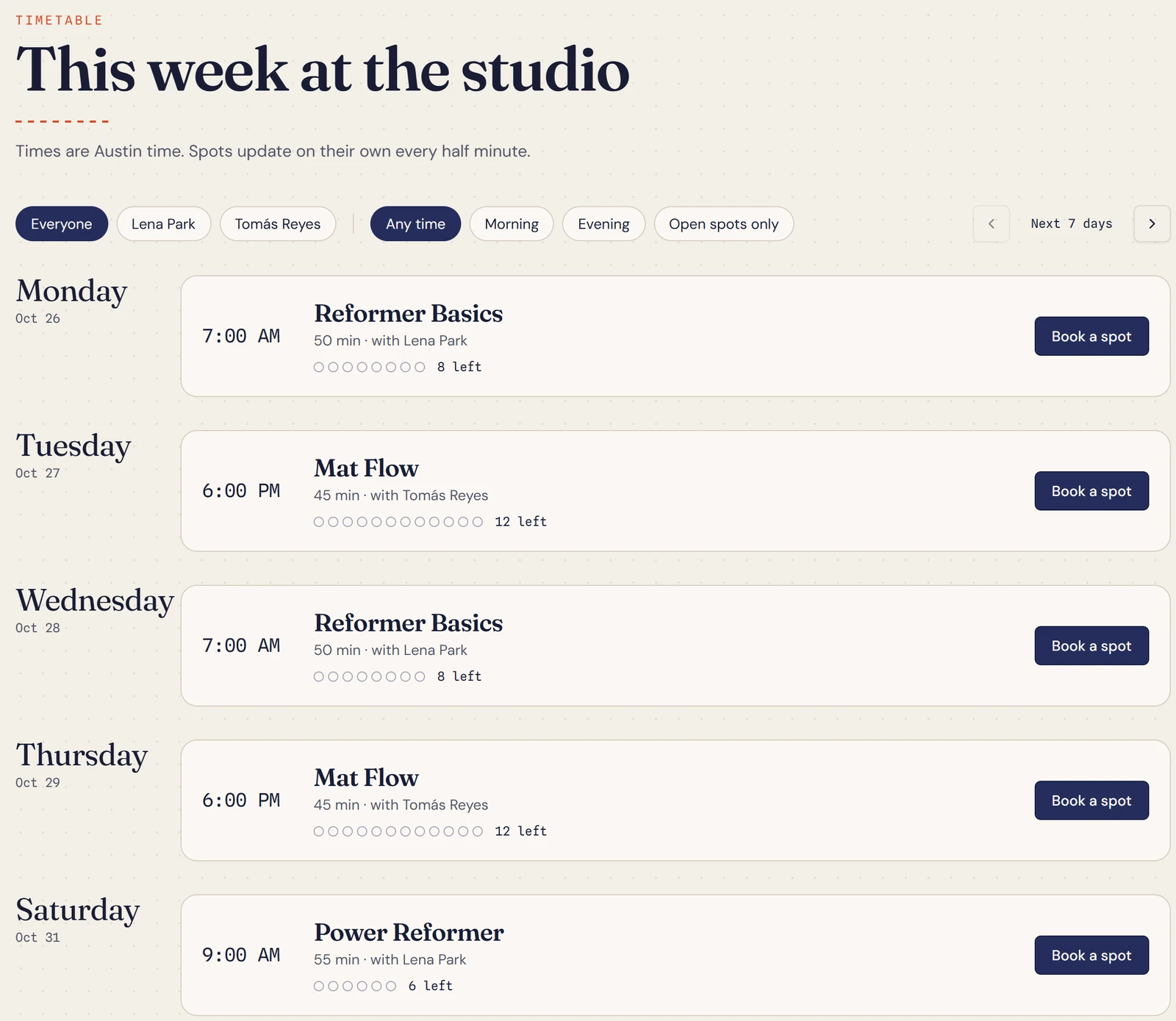Click the Power Reformer class title
Viewport: 1176px width, 1021px height.
coord(409,932)
